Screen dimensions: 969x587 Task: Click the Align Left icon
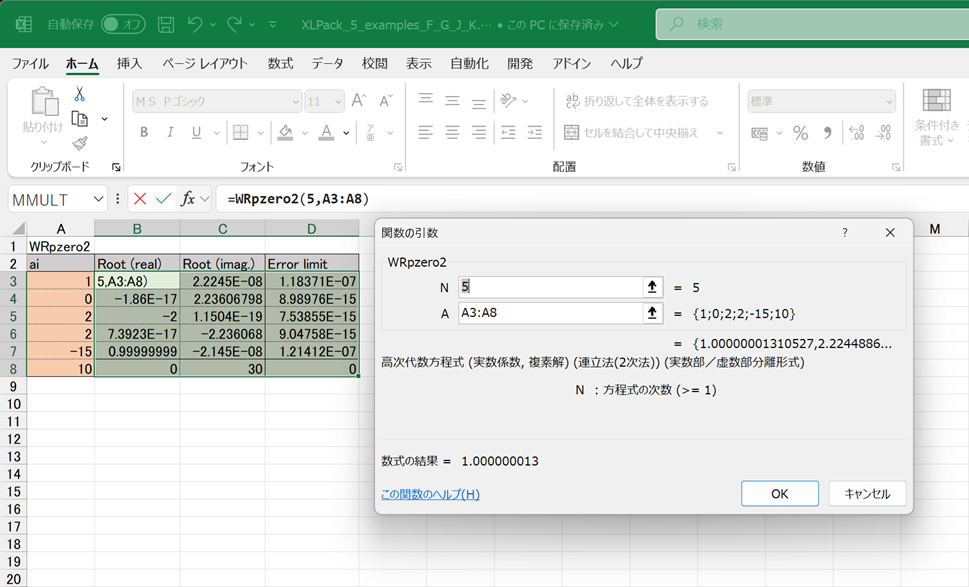[x=426, y=132]
